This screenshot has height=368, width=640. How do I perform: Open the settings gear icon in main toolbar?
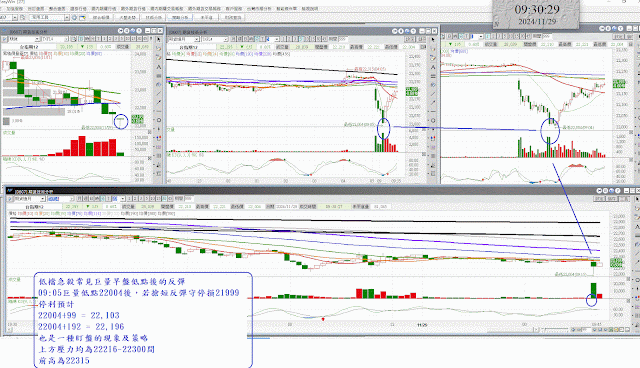(74, 17)
